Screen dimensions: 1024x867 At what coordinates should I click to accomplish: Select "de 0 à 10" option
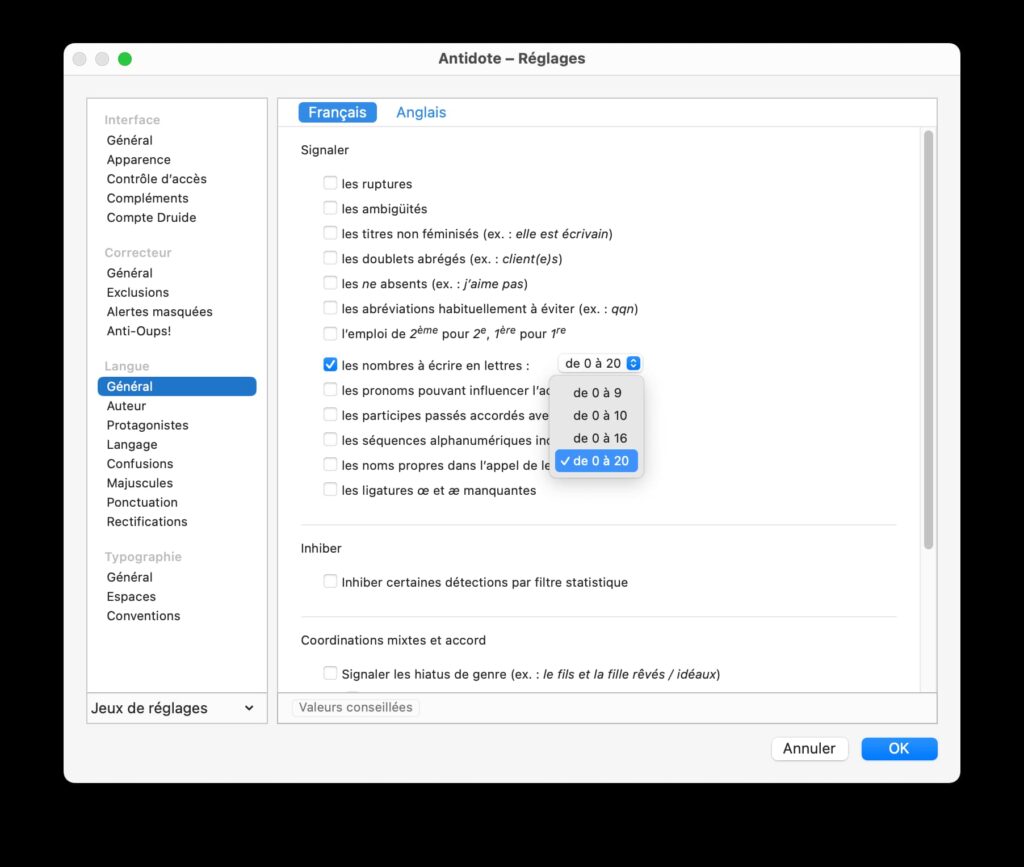pyautogui.click(x=599, y=416)
